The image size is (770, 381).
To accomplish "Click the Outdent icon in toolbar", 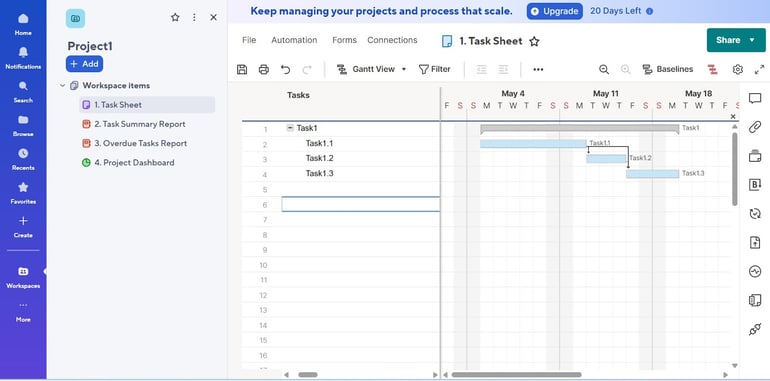I will (482, 69).
